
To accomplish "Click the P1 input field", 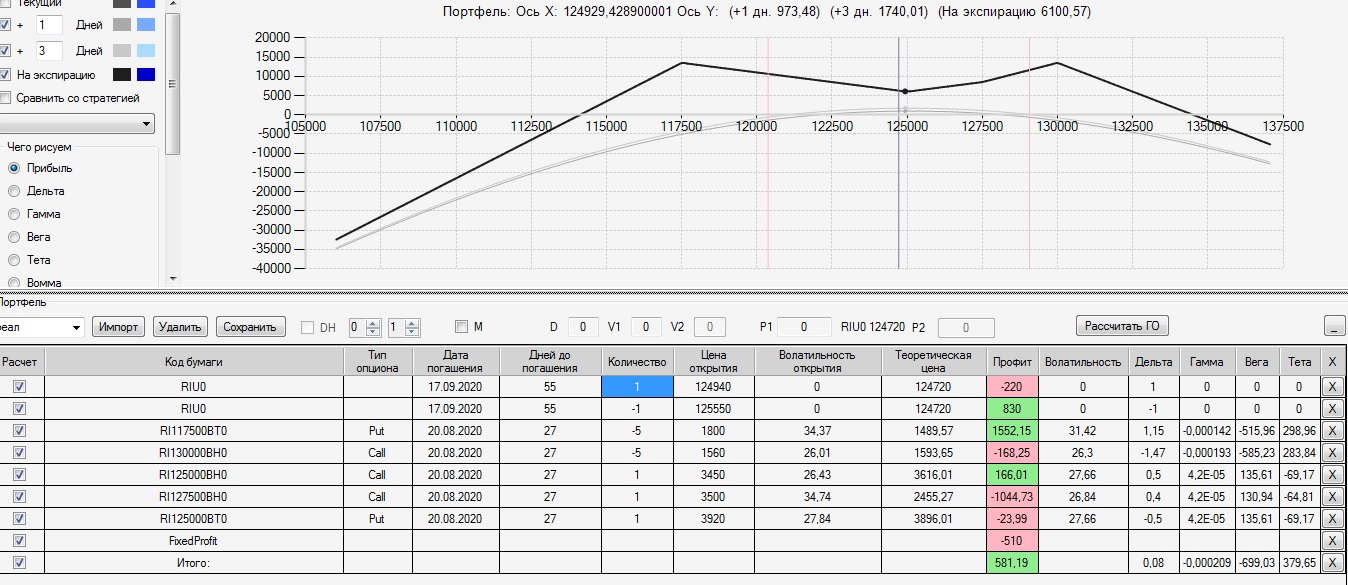I will (804, 327).
